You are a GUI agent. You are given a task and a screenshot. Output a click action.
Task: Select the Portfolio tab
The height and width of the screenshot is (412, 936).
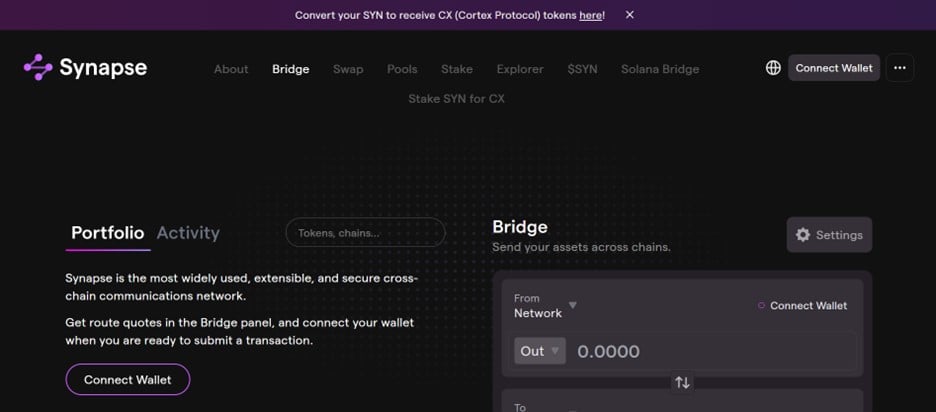point(107,233)
